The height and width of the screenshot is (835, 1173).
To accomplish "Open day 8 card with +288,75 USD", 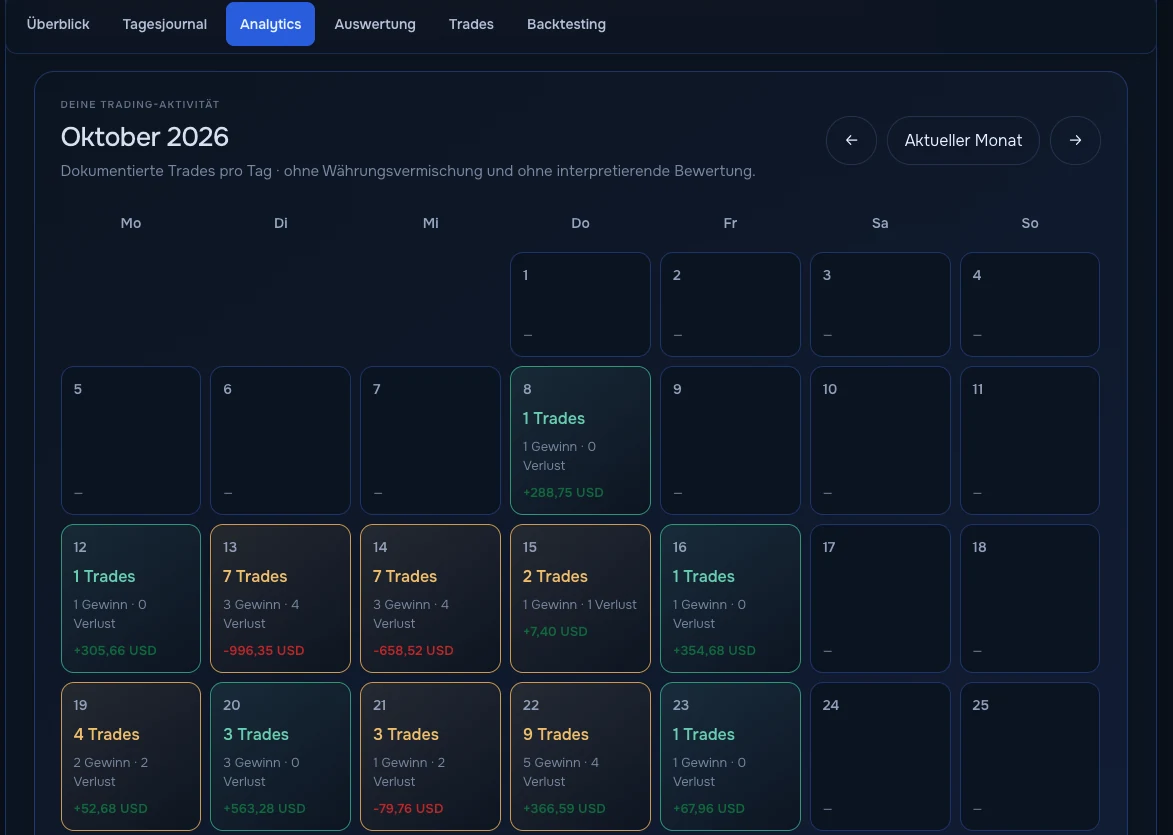I will [581, 440].
